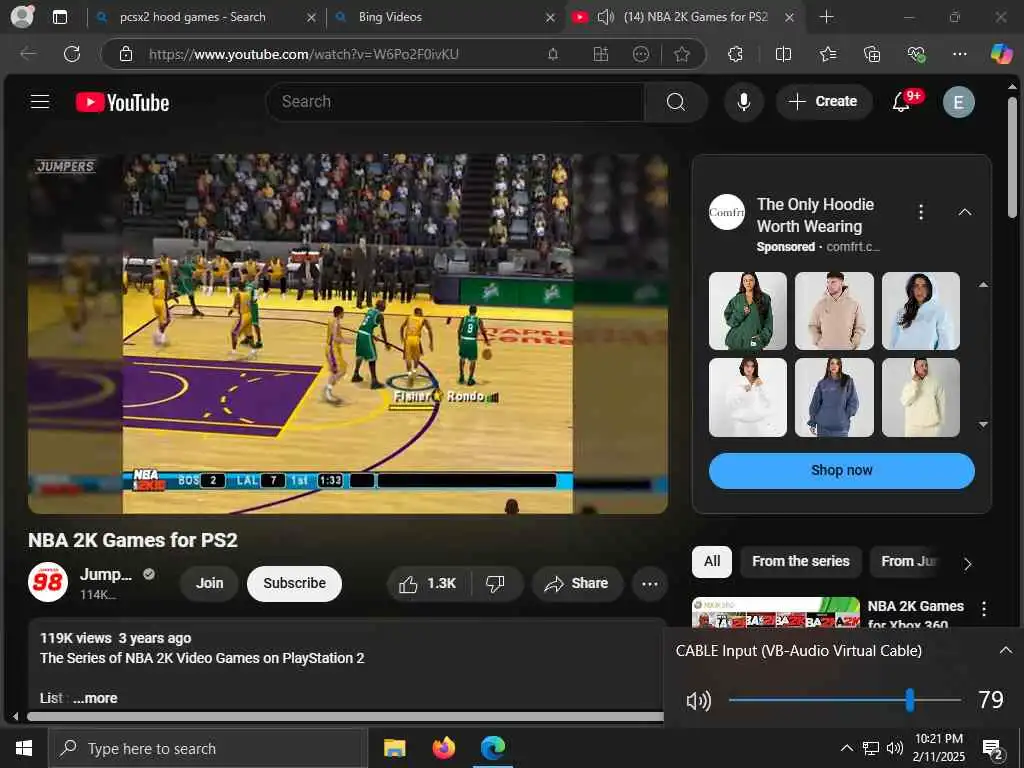The width and height of the screenshot is (1024, 768).
Task: Dislike the video with thumbs down
Action: pos(495,583)
